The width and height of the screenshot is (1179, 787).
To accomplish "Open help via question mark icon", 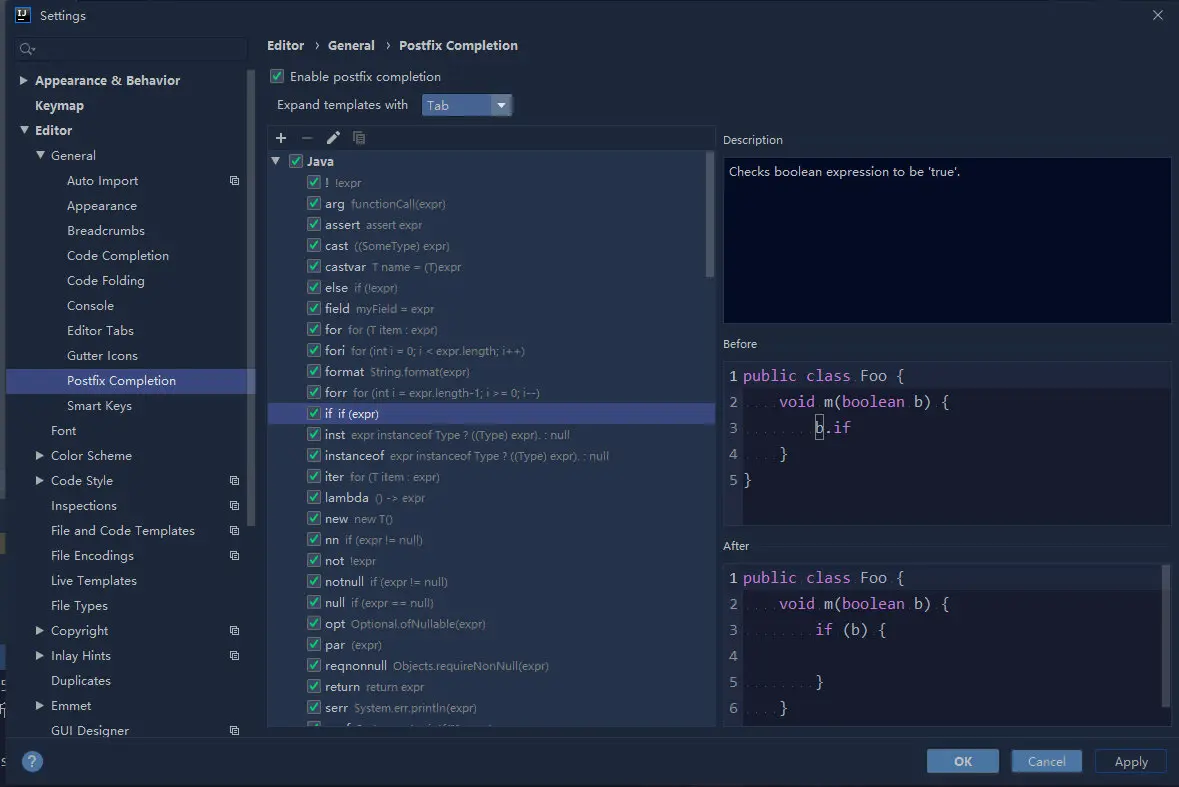I will (x=32, y=761).
